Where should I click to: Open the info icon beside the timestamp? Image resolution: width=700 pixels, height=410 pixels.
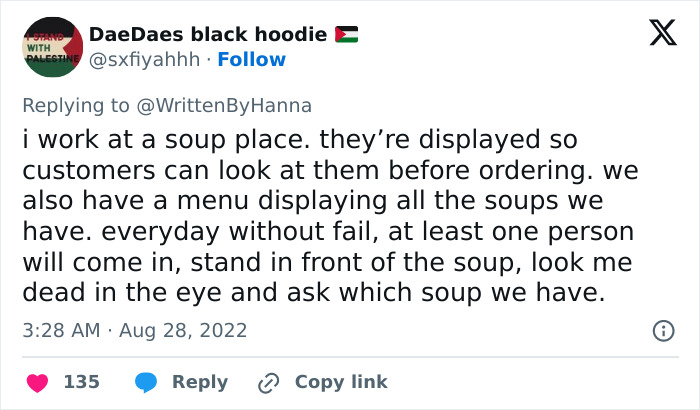pos(662,330)
